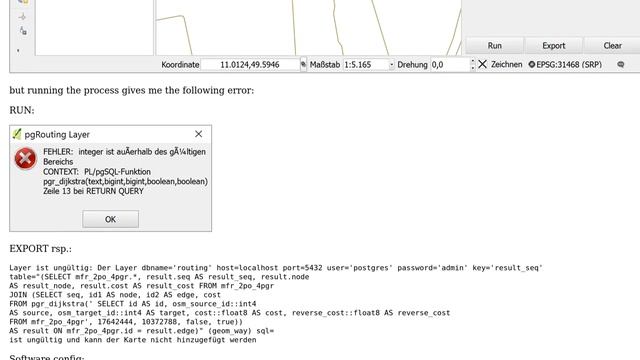Click the red error icon in the dialog

pos(25,158)
